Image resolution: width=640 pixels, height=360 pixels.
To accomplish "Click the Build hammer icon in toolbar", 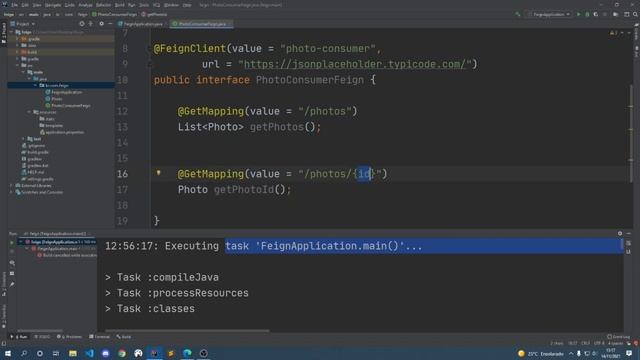I will pyautogui.click(x=518, y=14).
